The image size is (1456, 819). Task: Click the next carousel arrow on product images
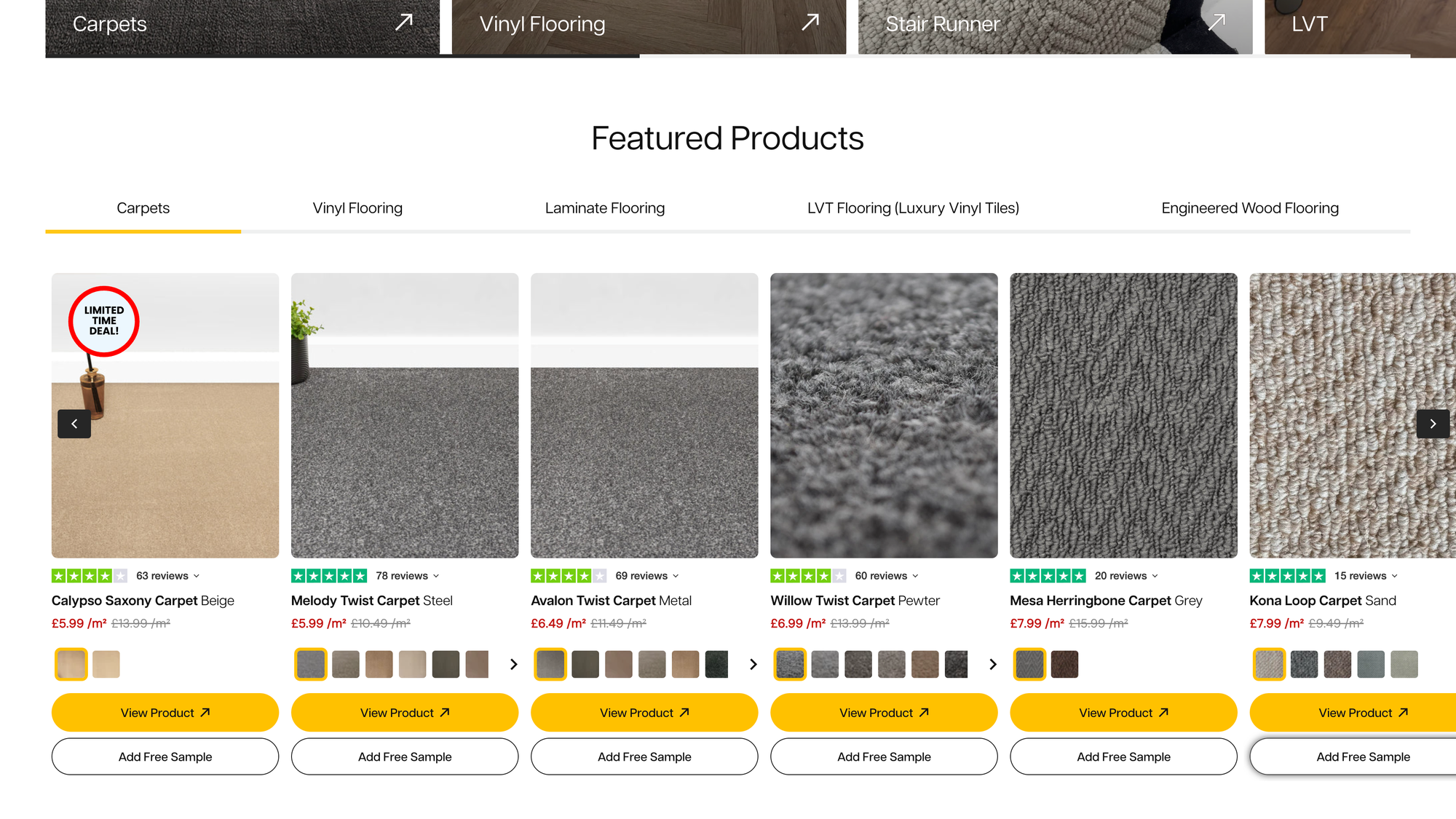[1433, 424]
